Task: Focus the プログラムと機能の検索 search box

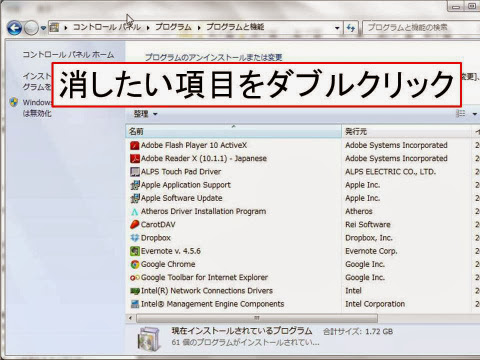Action: pos(421,27)
